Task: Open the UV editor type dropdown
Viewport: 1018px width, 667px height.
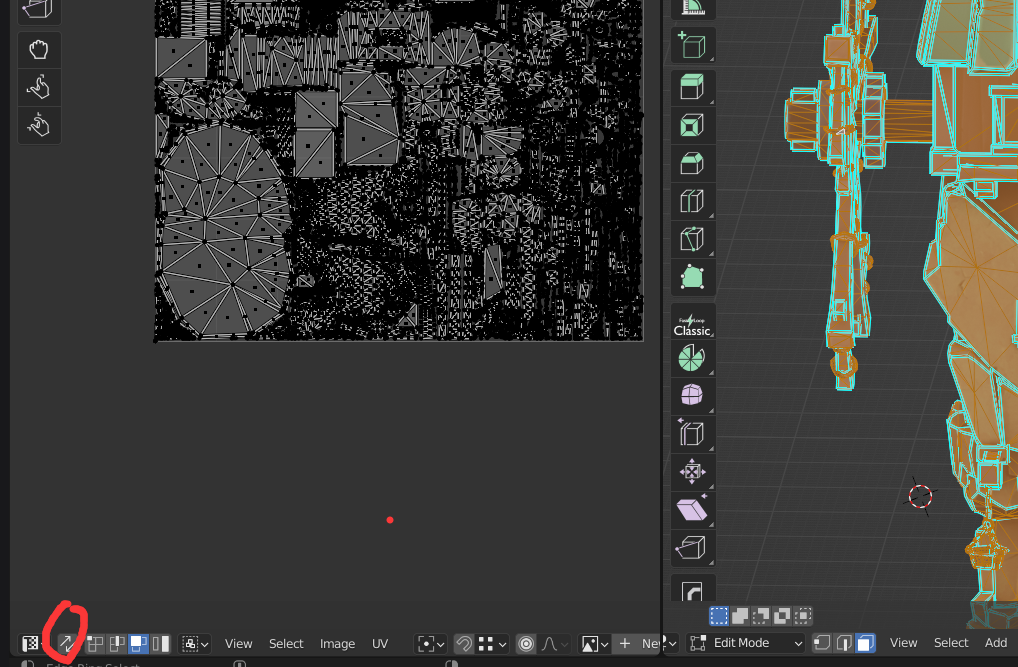Action: coord(32,644)
